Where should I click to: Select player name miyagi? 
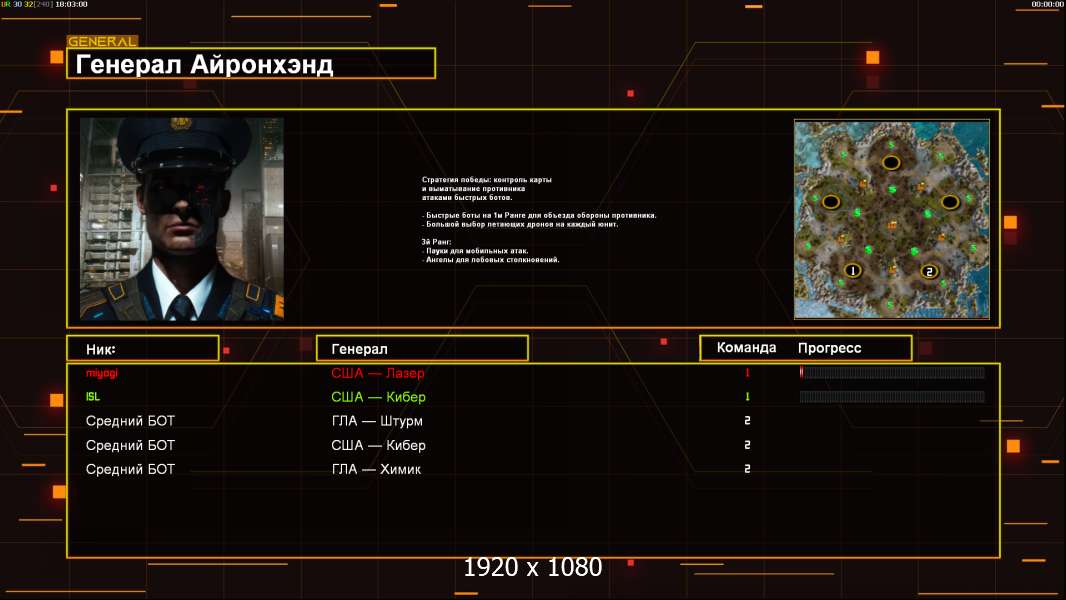[x=102, y=373]
